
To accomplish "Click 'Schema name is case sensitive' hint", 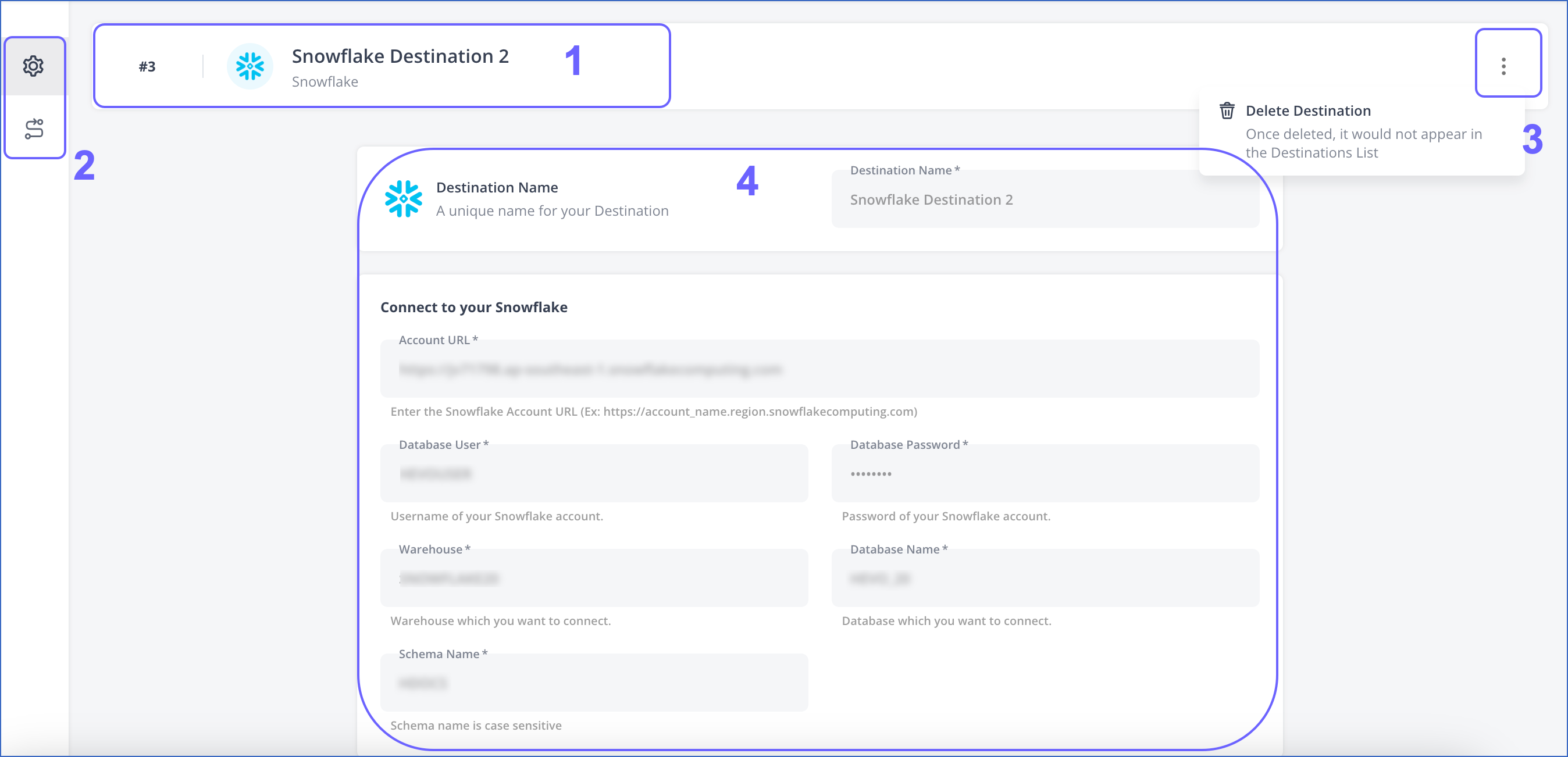I will tap(476, 726).
